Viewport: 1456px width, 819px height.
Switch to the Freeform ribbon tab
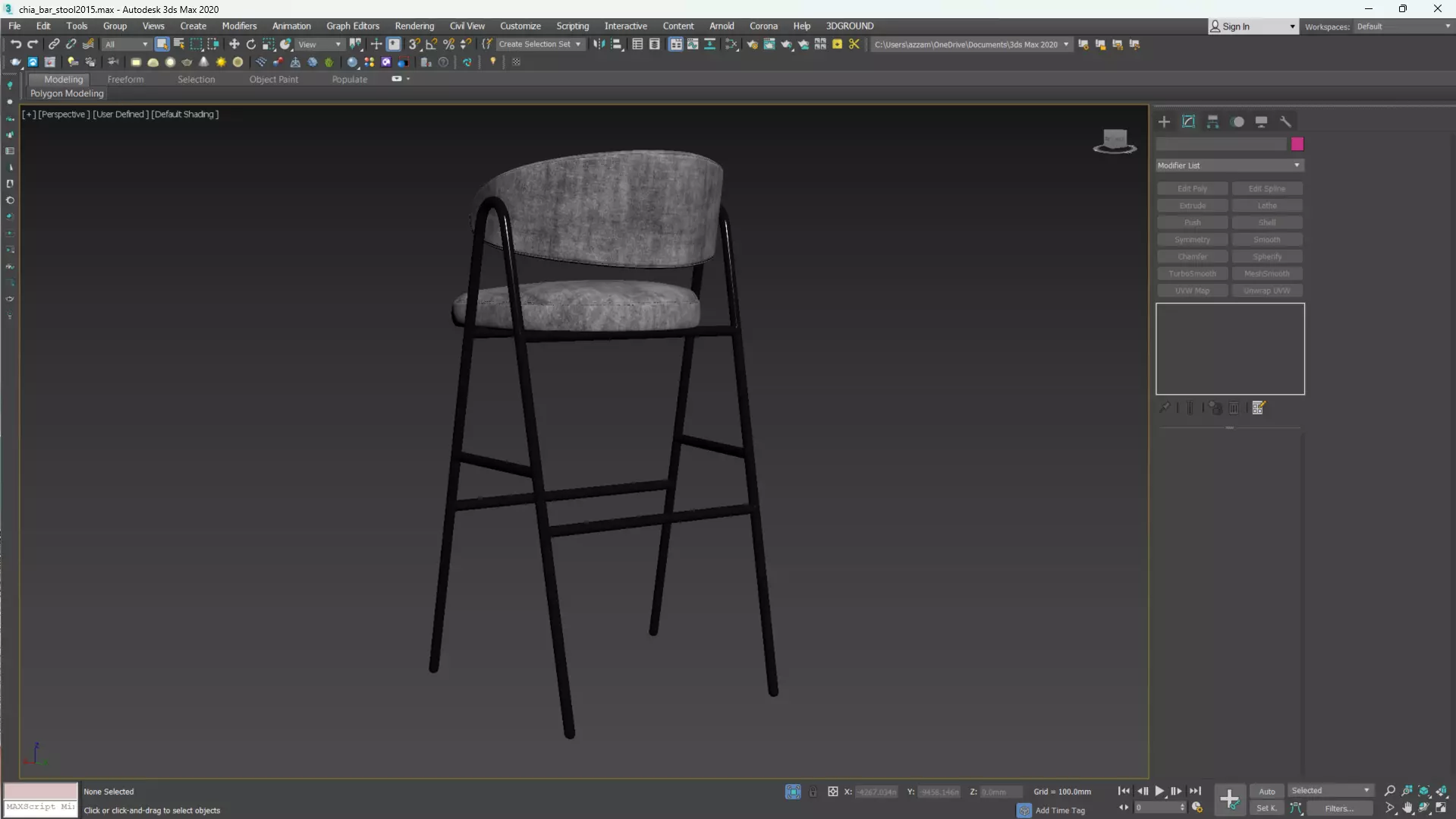[x=125, y=79]
